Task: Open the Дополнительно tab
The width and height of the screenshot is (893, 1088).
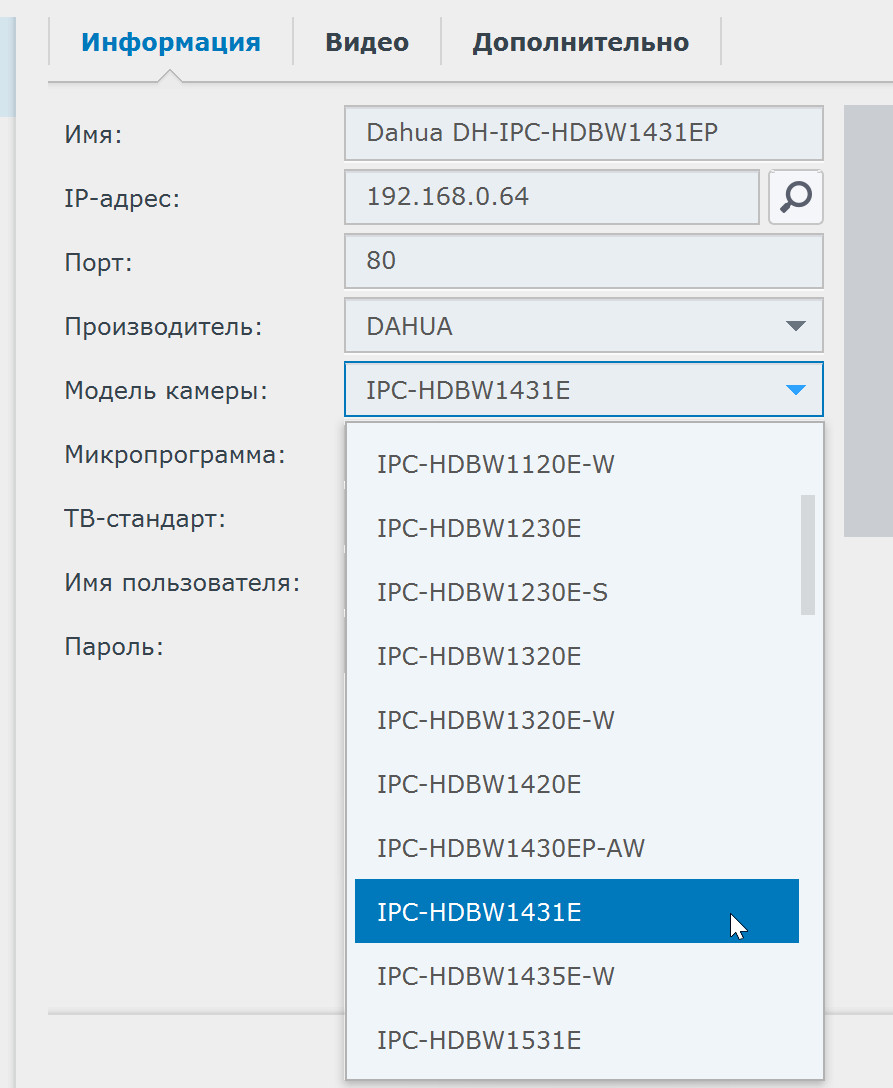Action: click(x=580, y=43)
